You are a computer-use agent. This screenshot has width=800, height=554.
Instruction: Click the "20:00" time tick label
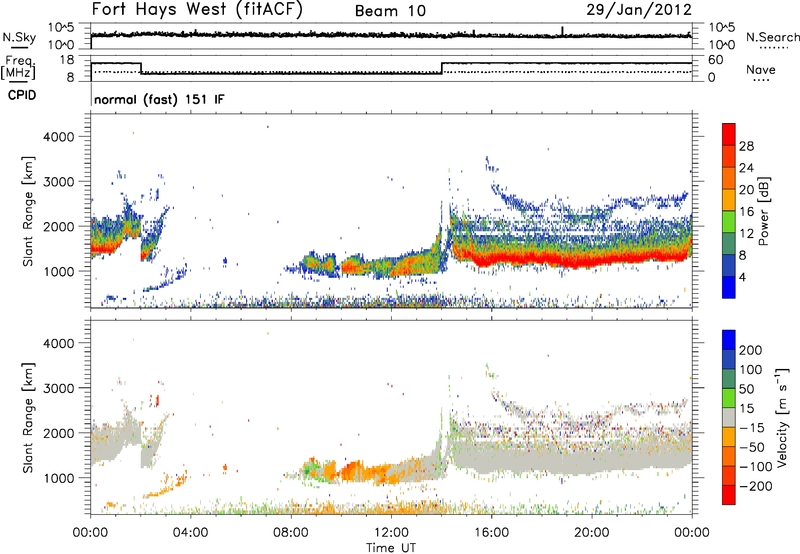click(x=591, y=533)
